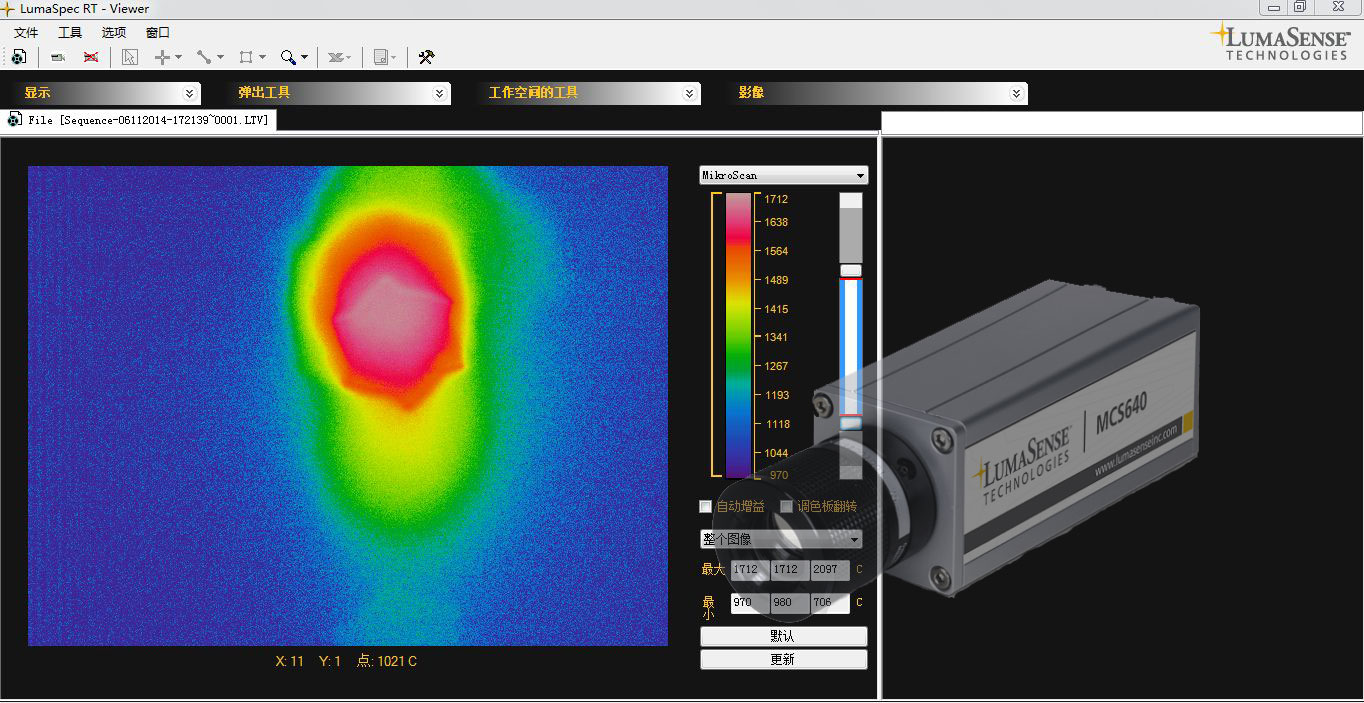Viewport: 1364px width, 703px height.
Task: Open the 选项 menu
Action: pos(114,33)
